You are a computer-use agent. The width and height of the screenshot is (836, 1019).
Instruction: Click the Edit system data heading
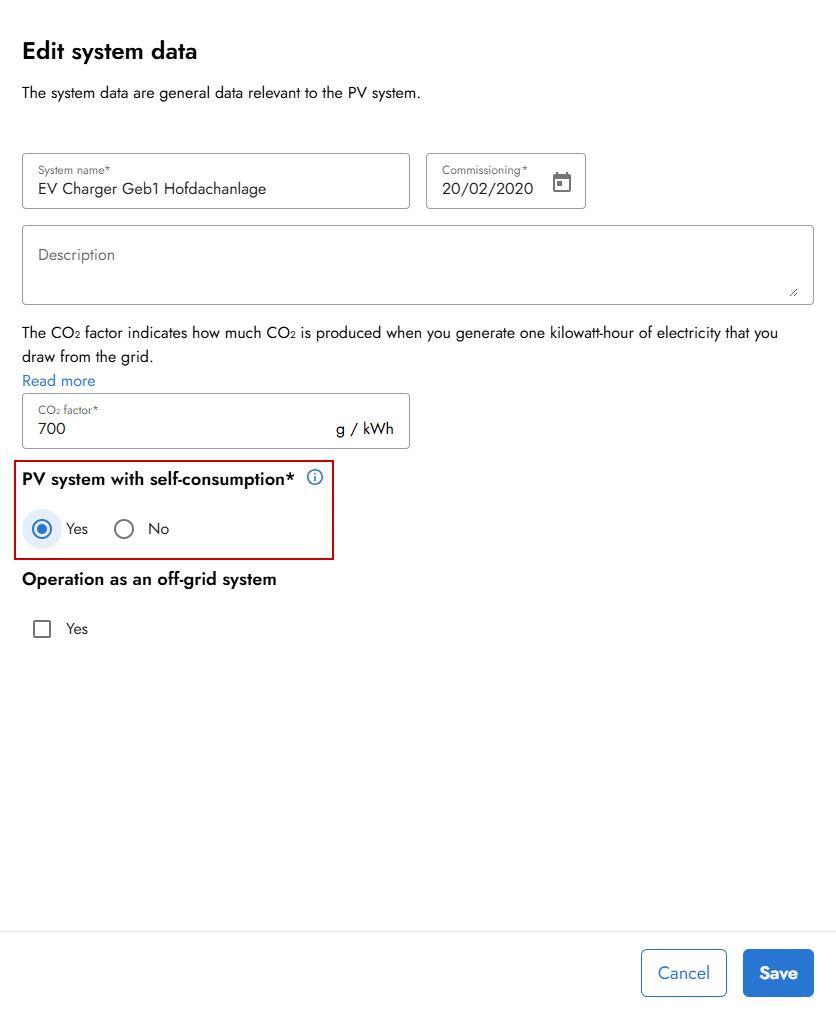(x=110, y=51)
